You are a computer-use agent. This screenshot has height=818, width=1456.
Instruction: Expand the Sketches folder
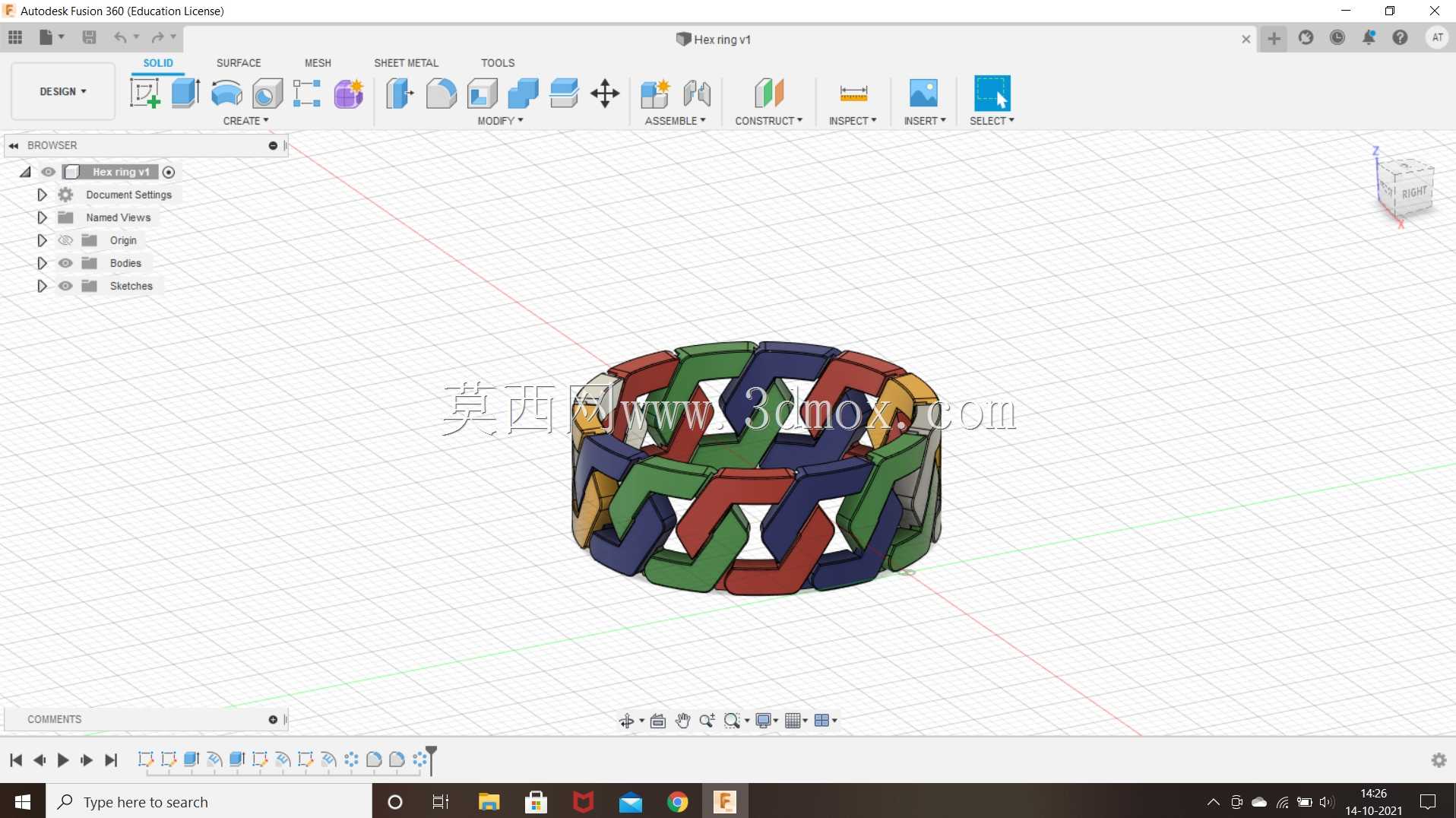point(42,286)
